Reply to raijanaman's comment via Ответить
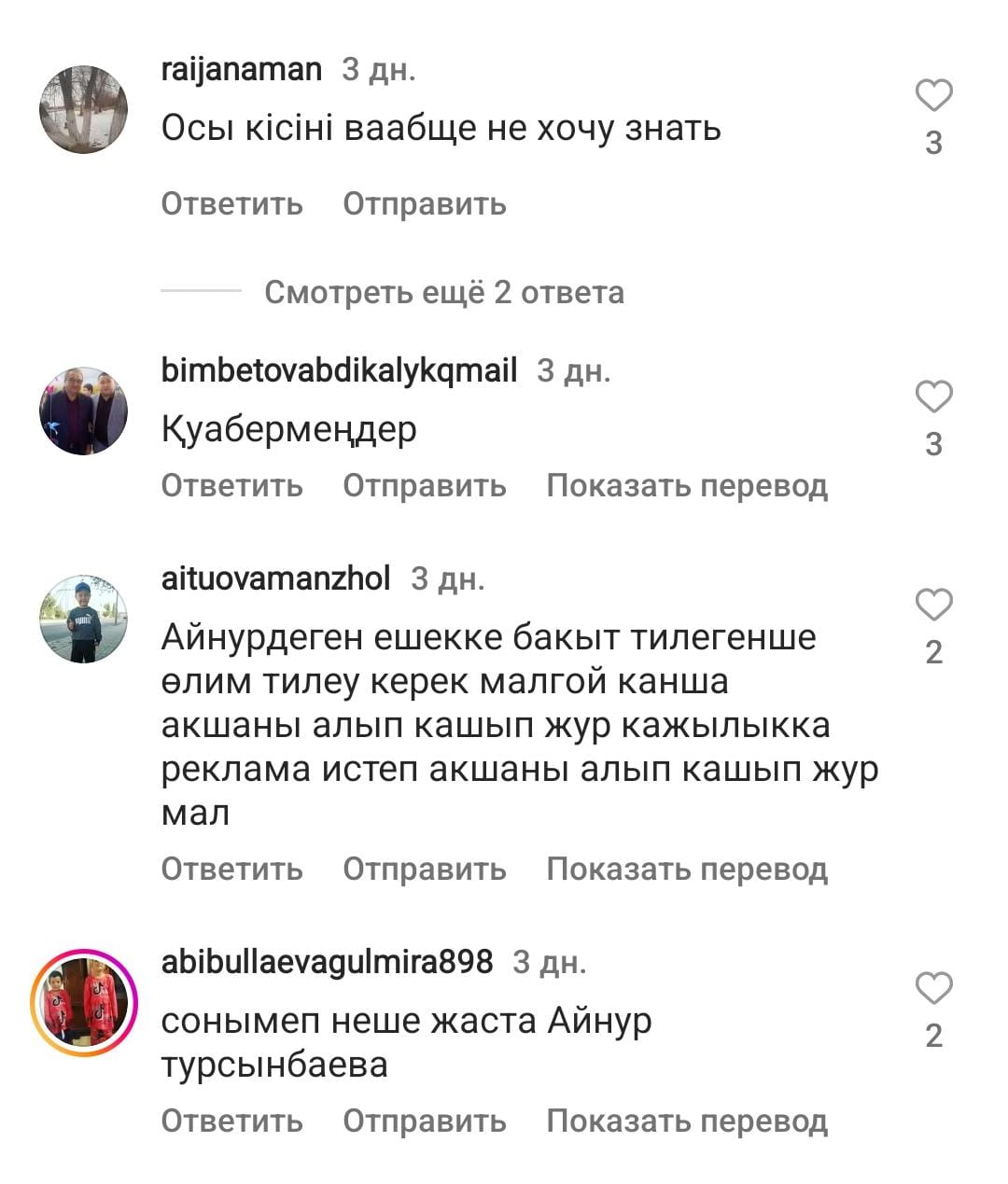The height and width of the screenshot is (1184, 1008). tap(231, 203)
